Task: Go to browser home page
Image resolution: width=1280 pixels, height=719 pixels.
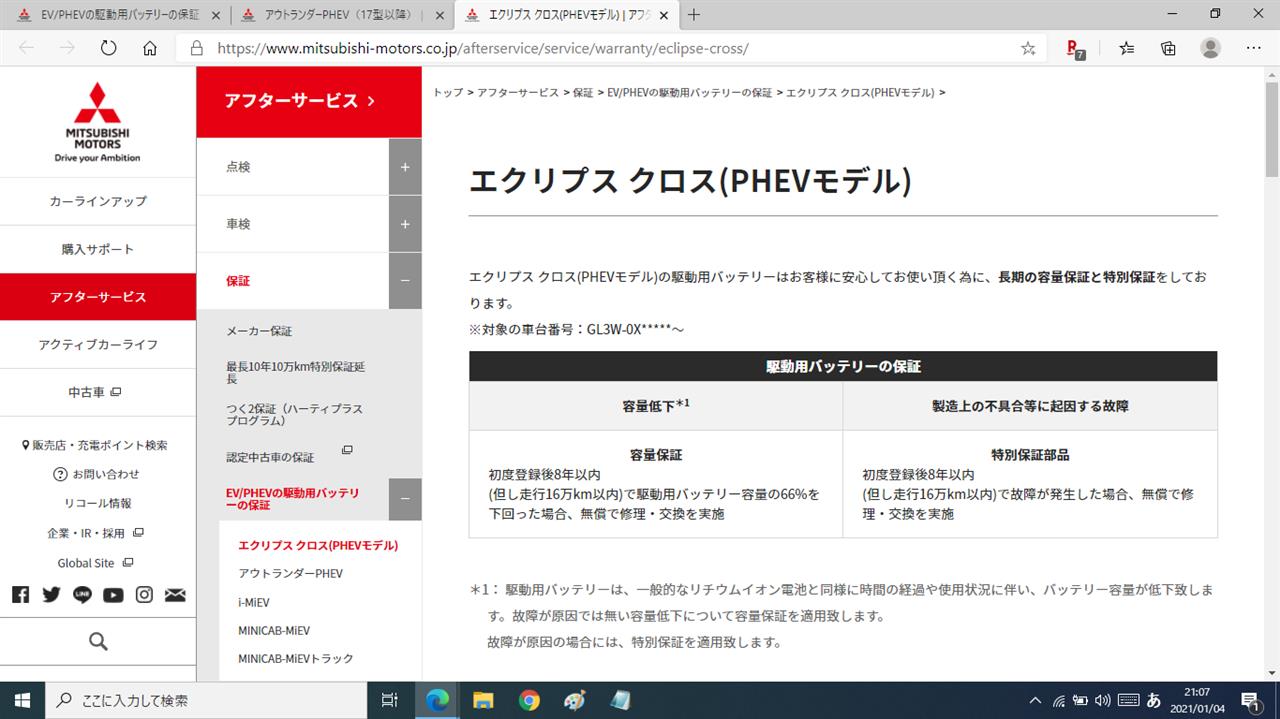Action: pyautogui.click(x=150, y=48)
